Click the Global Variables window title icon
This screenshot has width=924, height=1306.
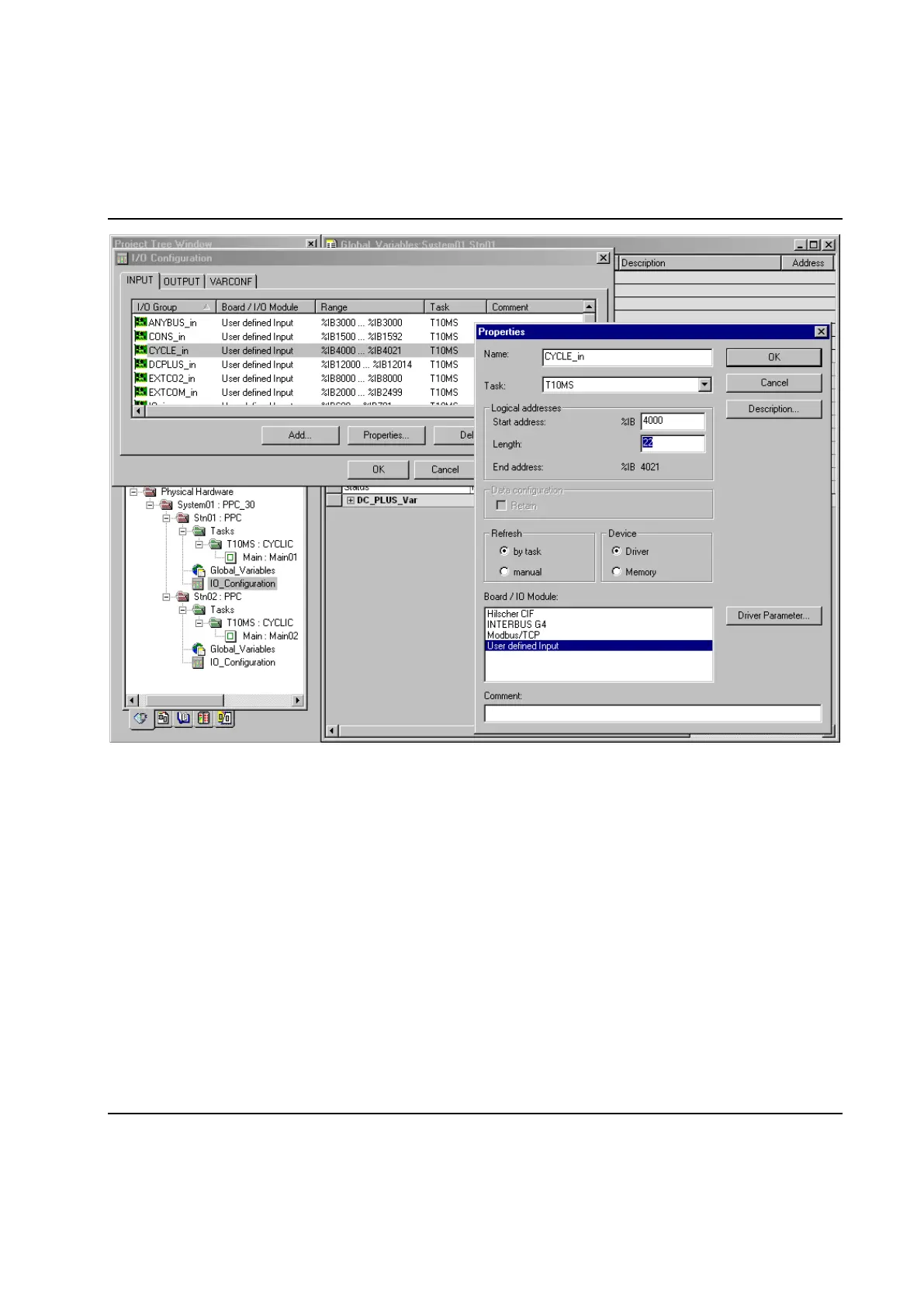coord(331,244)
